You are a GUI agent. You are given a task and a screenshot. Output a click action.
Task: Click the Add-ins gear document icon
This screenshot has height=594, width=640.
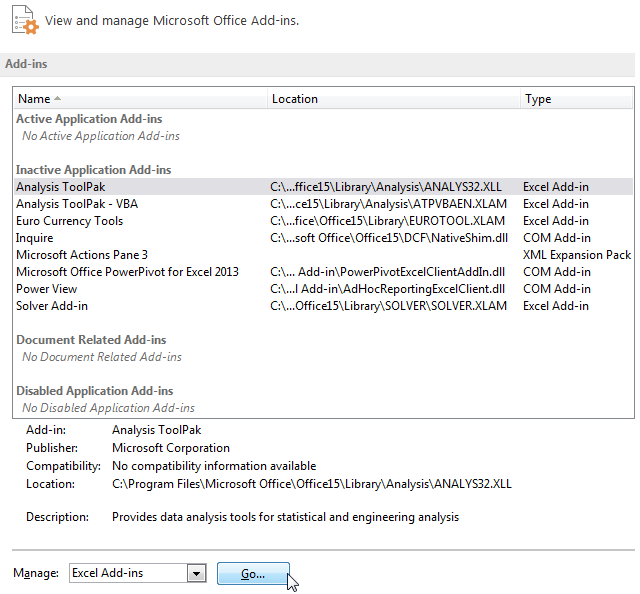[25, 20]
